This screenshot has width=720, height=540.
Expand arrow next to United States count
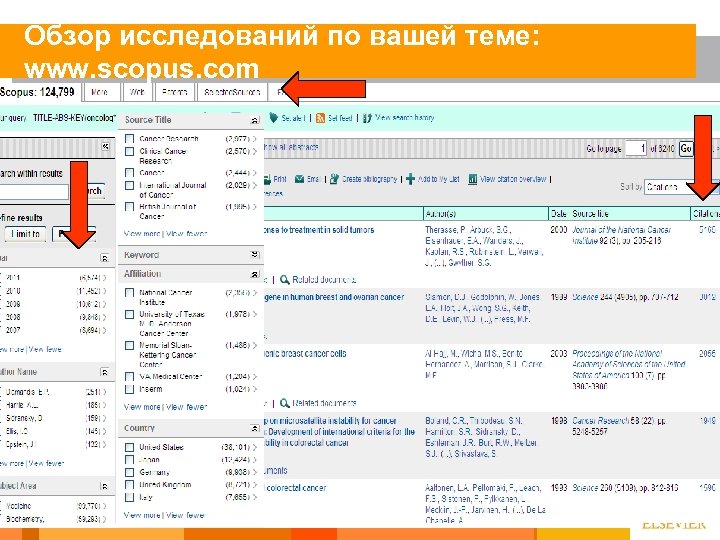tap(255, 447)
